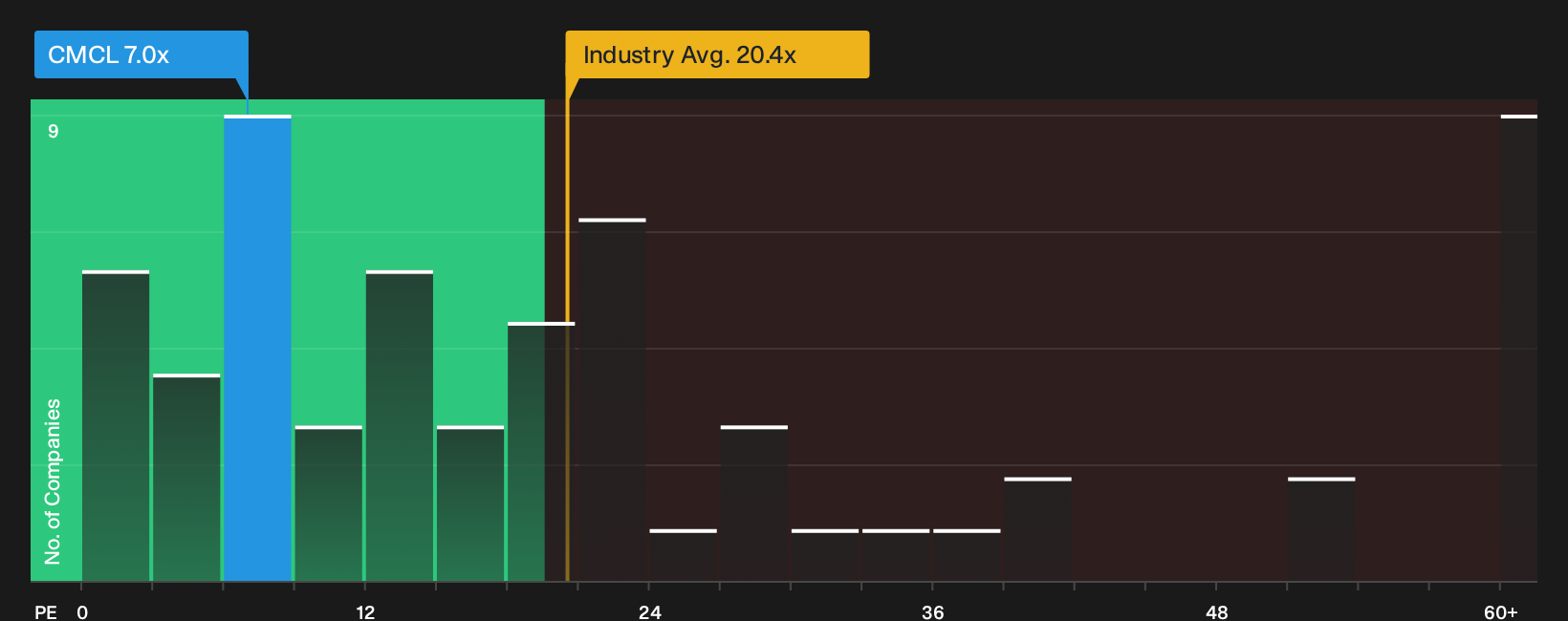The height and width of the screenshot is (621, 1568).
Task: Select the 60+ PE bar at far right
Action: click(1518, 348)
